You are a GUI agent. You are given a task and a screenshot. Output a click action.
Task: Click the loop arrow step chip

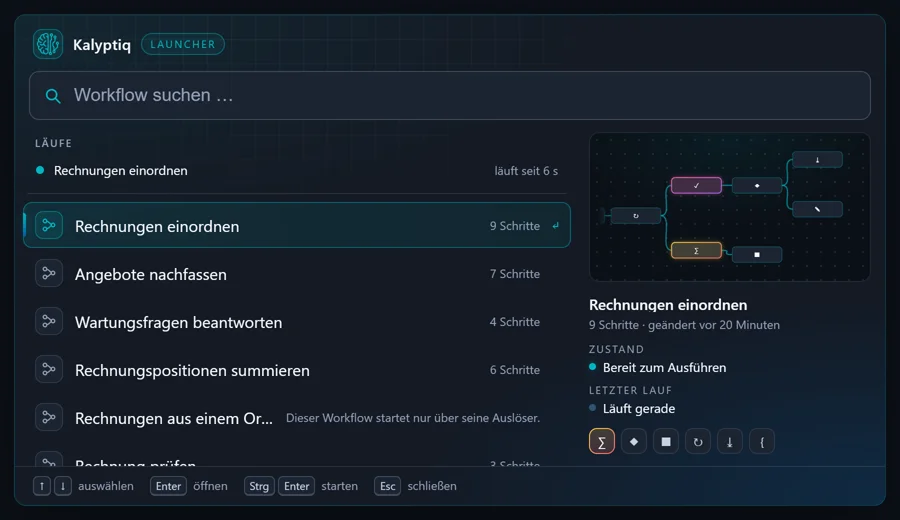[x=698, y=441]
